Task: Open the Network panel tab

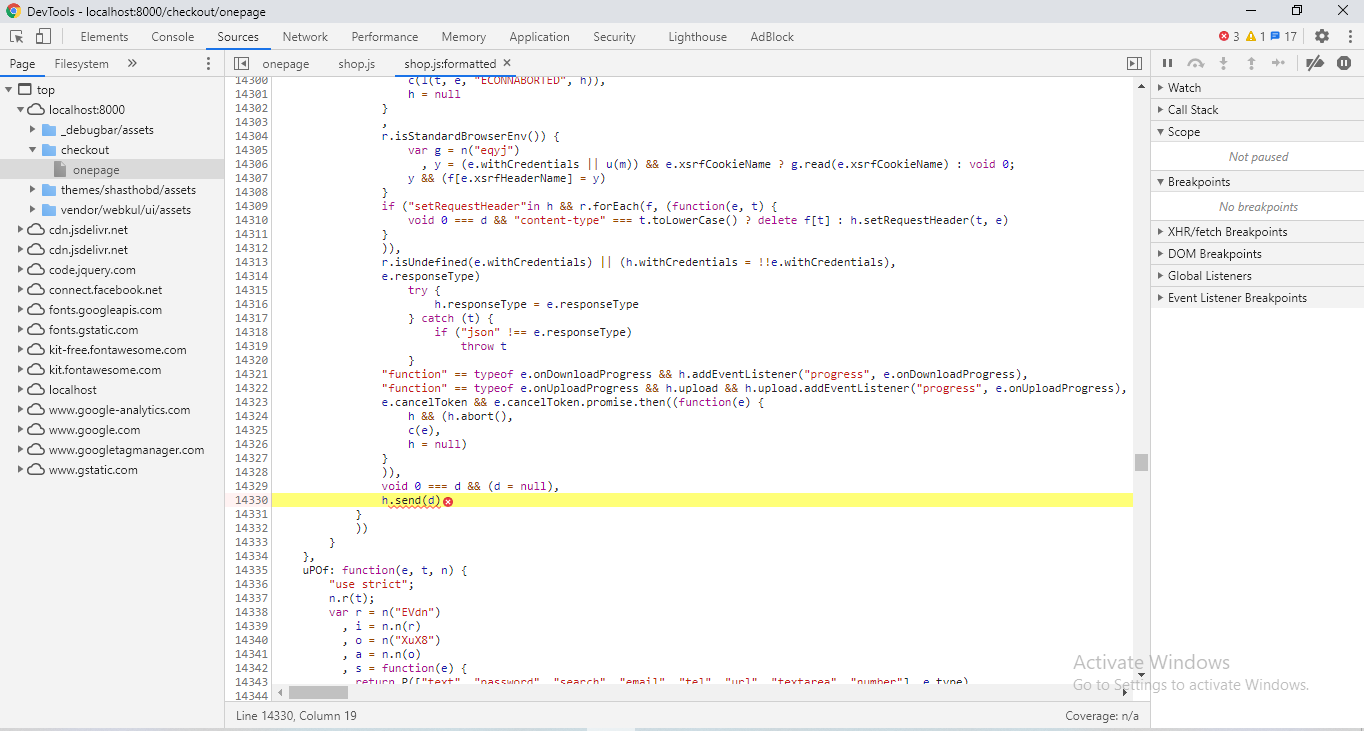Action: pyautogui.click(x=305, y=36)
